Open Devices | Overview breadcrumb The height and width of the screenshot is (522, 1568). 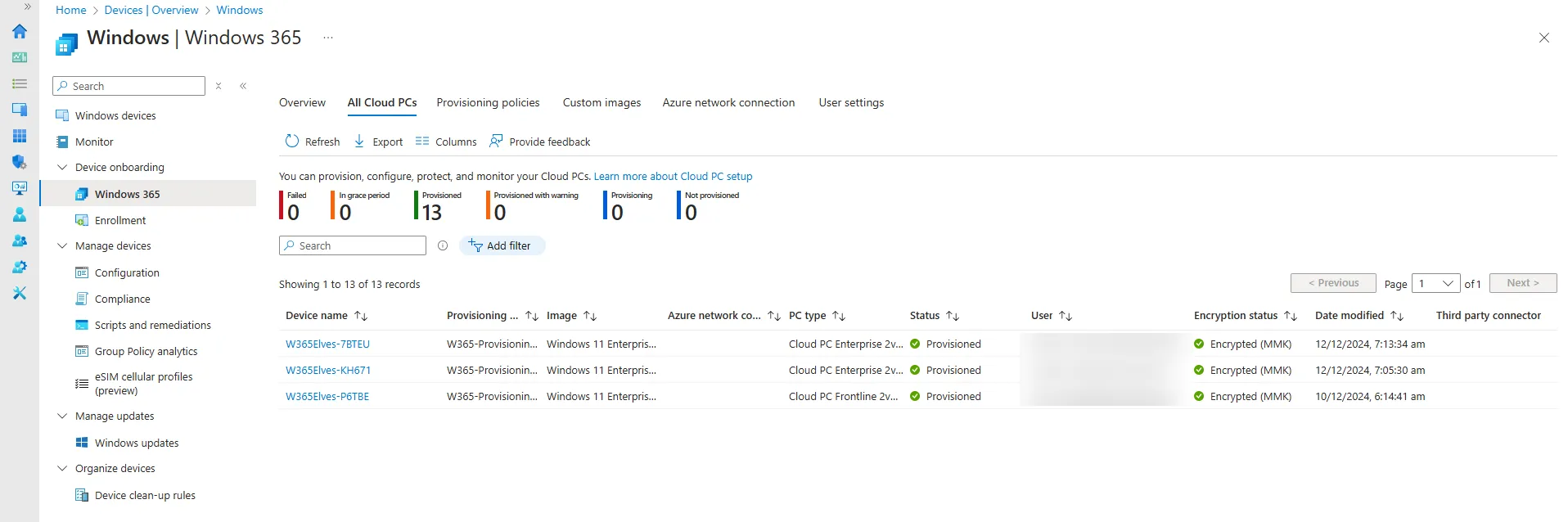(151, 10)
